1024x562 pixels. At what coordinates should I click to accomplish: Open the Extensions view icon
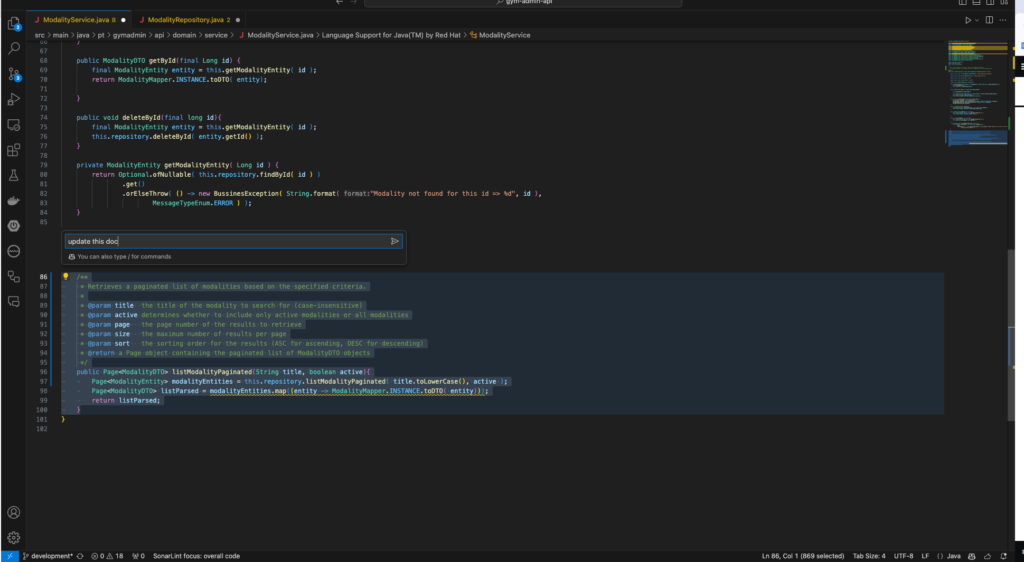(x=13, y=150)
